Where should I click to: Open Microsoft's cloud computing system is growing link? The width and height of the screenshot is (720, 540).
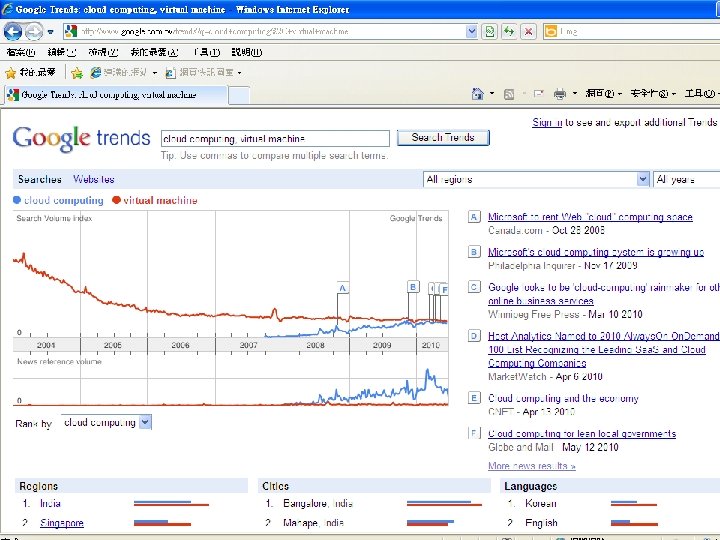[x=596, y=252]
